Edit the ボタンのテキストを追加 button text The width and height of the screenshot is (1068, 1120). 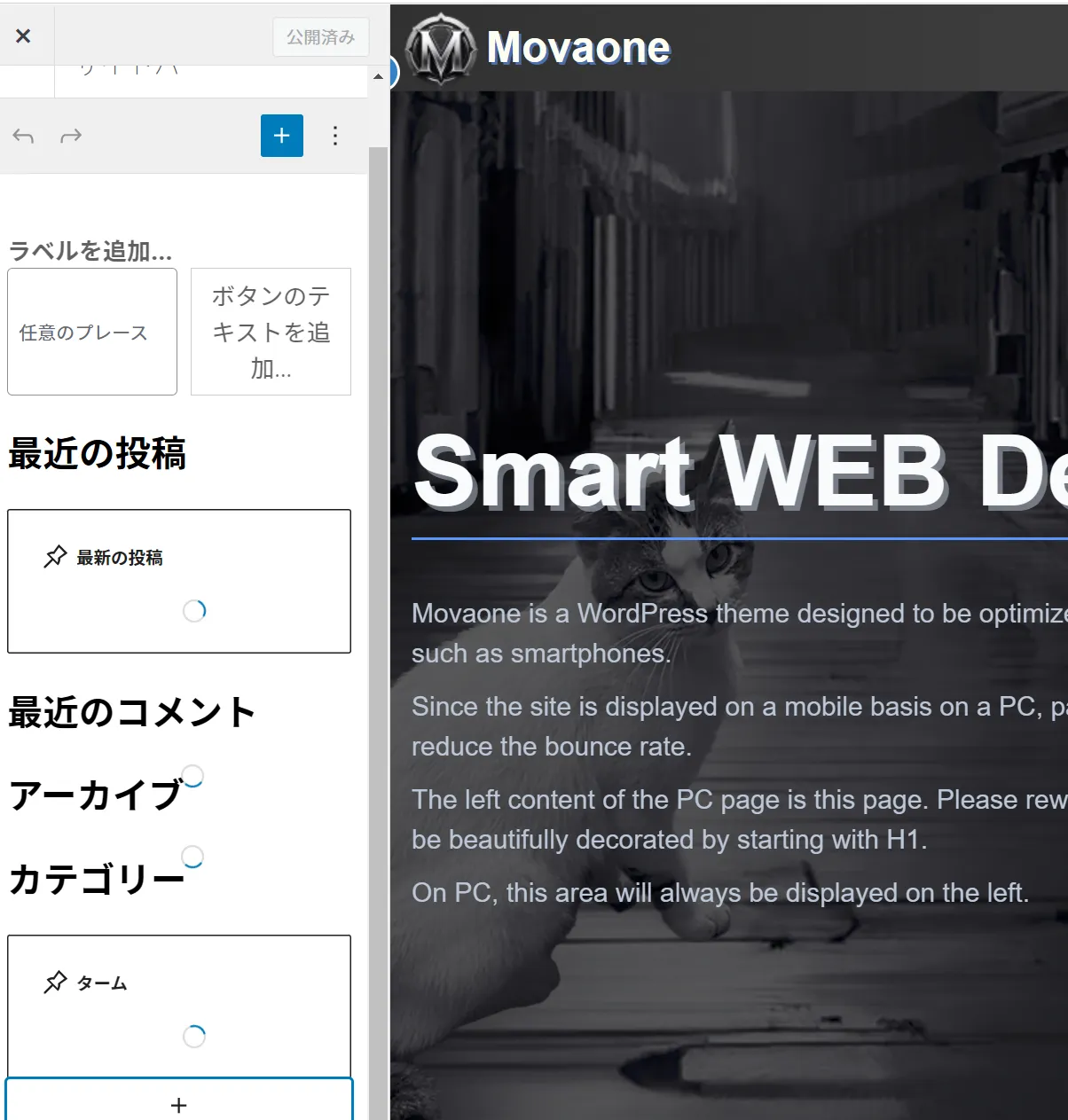pos(271,332)
